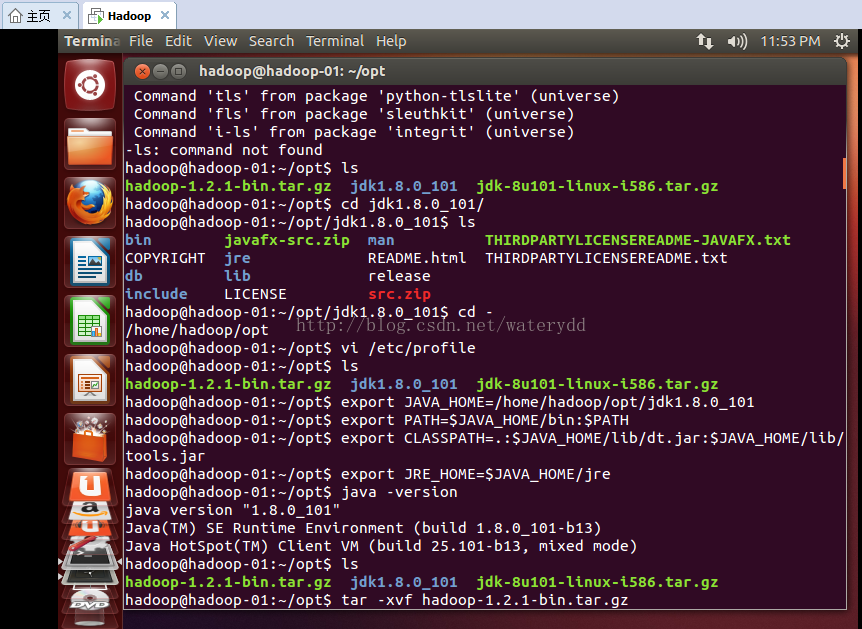Click the 'README.html' file name
Viewport: 862px width, 629px height.
[417, 258]
